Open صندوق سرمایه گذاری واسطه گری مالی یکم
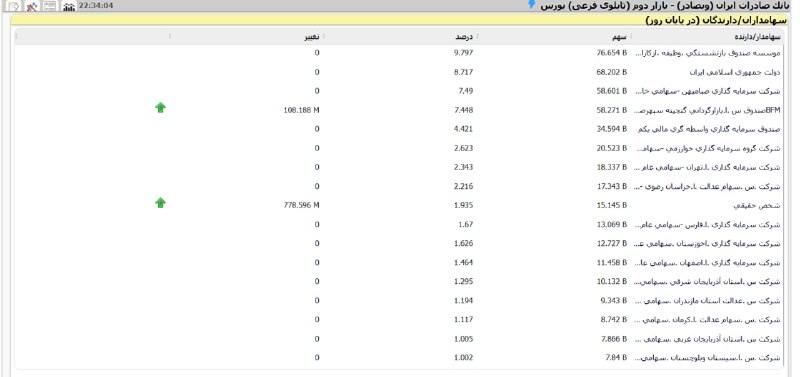Image resolution: width=800 pixels, height=377 pixels. tap(709, 130)
